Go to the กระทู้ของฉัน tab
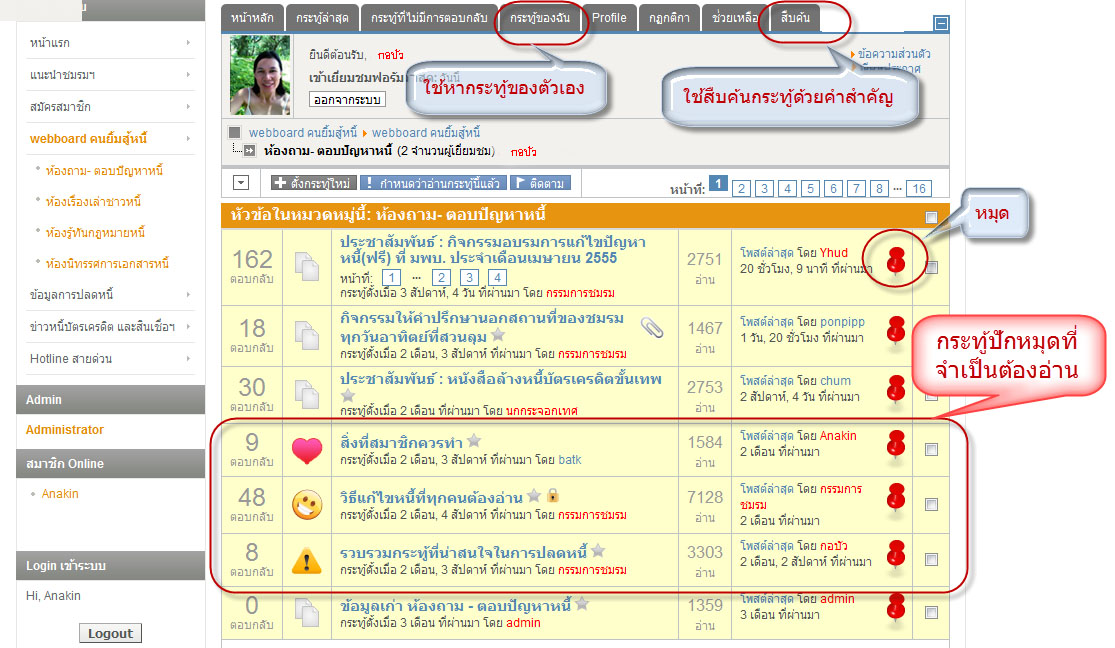 (x=540, y=18)
